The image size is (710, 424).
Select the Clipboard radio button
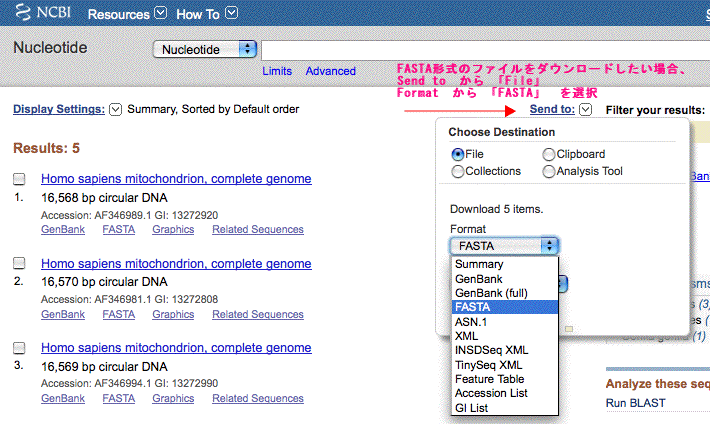[549, 155]
